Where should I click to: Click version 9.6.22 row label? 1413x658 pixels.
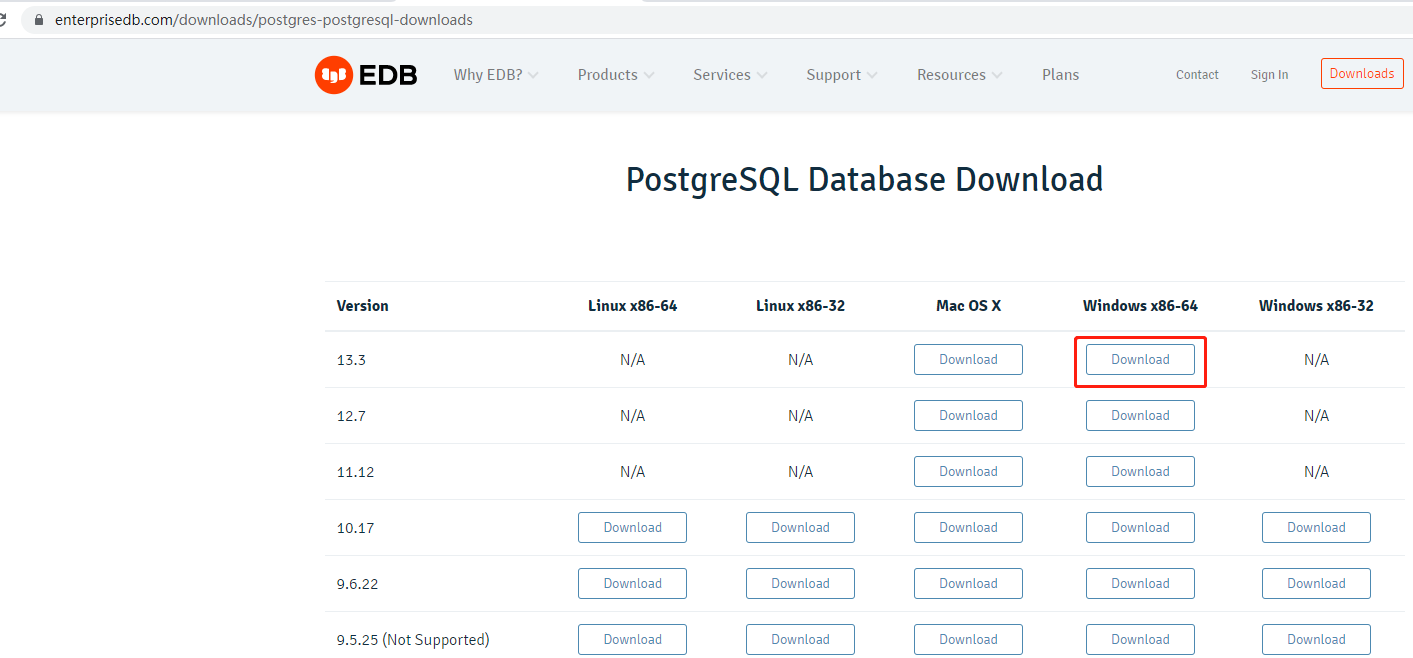357,584
